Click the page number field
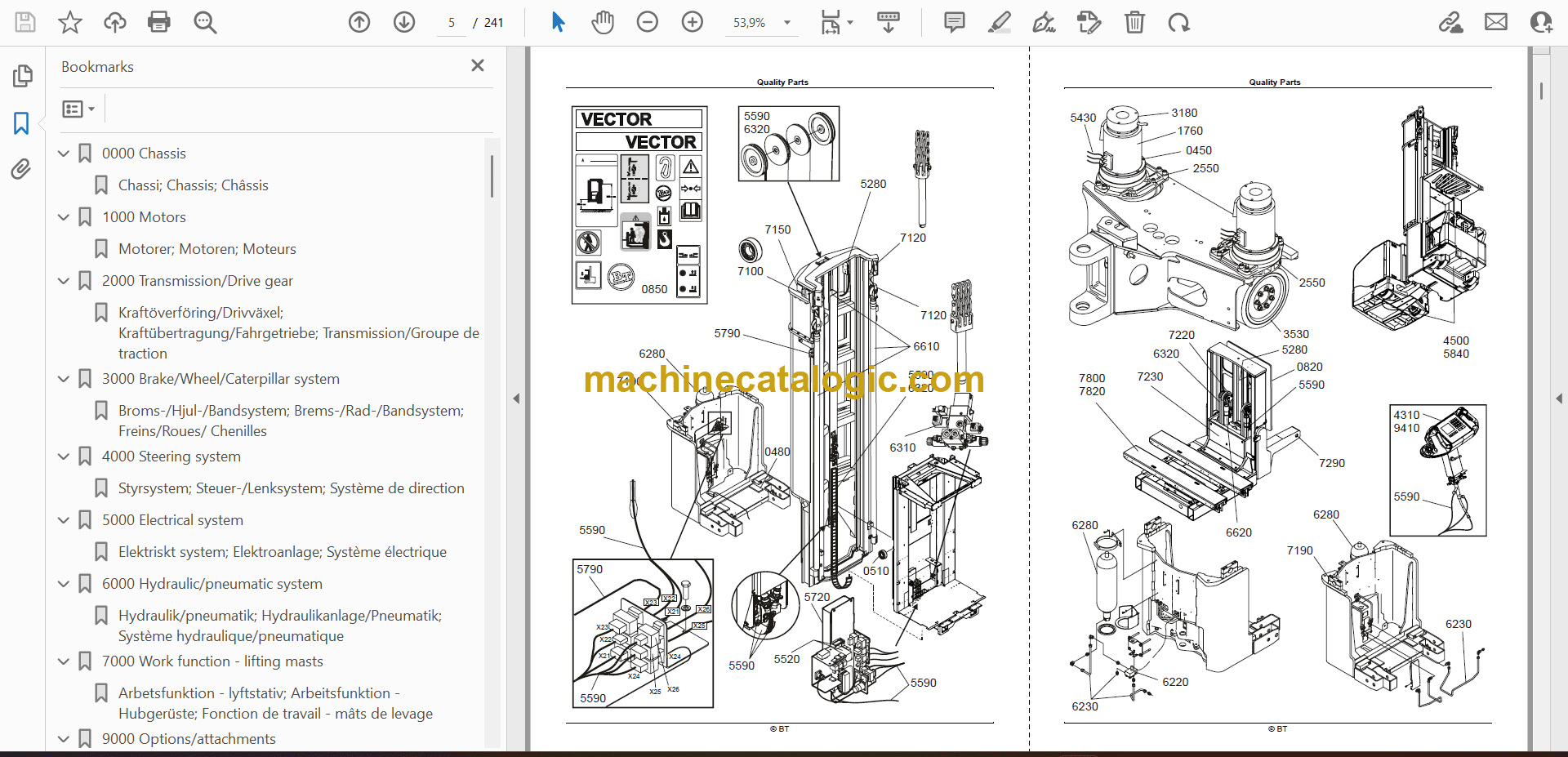This screenshot has width=1568, height=757. point(452,22)
